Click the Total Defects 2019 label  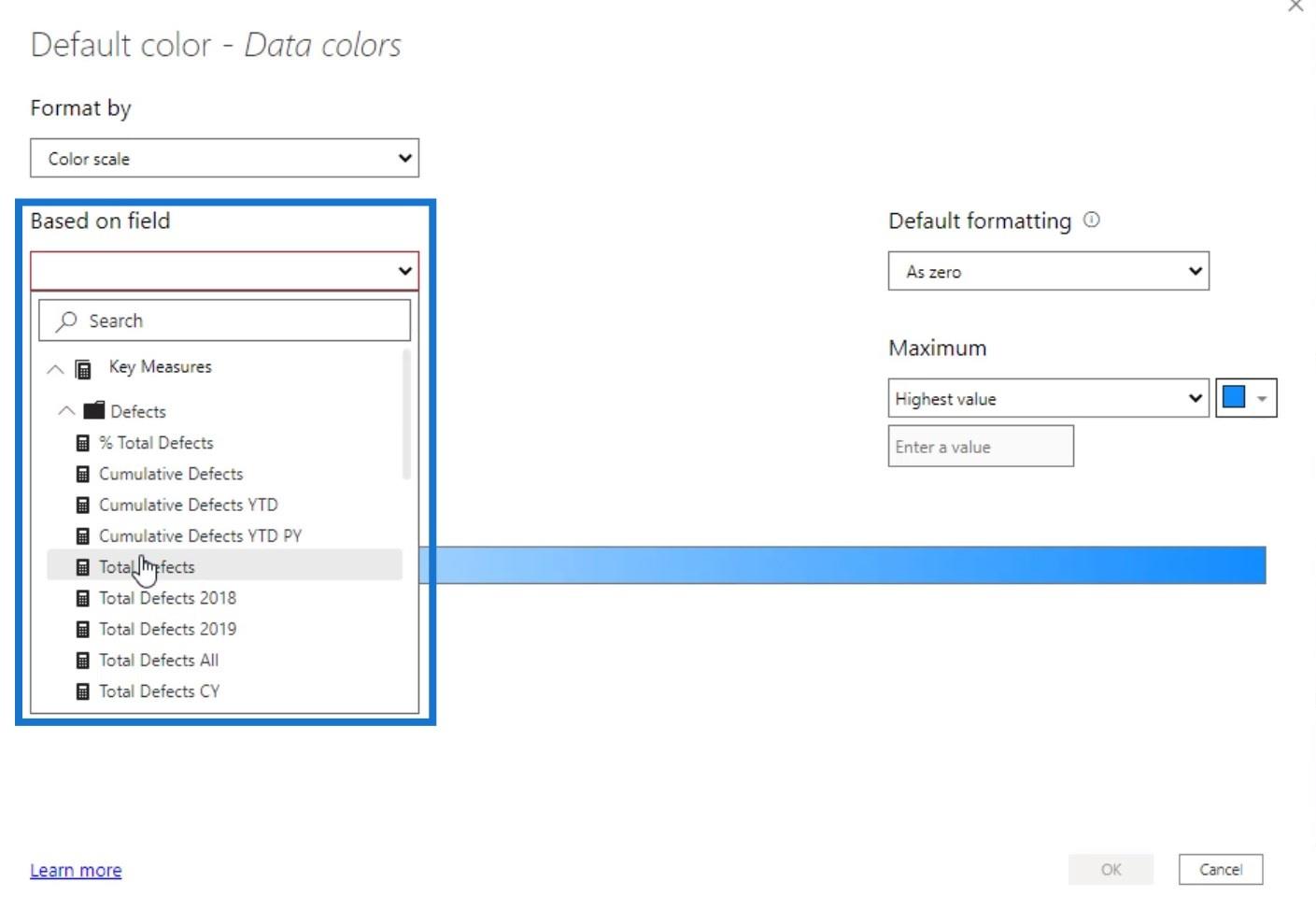pos(168,629)
